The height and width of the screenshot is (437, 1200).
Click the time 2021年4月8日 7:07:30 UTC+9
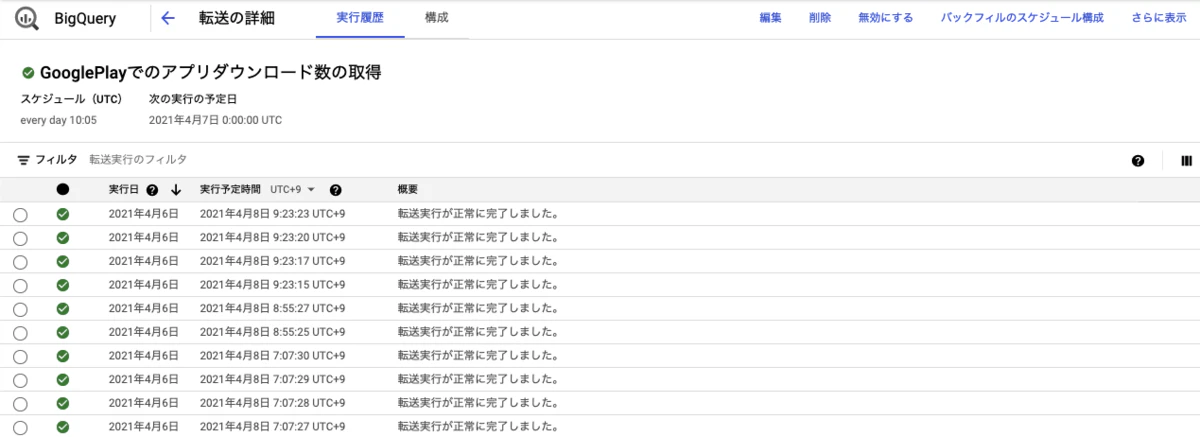(272, 356)
